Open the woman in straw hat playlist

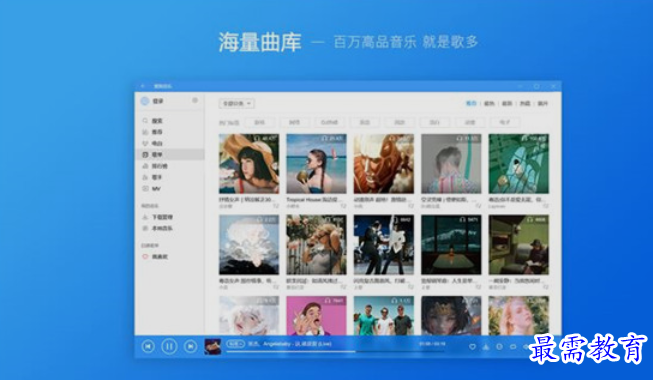pyautogui.click(x=249, y=163)
